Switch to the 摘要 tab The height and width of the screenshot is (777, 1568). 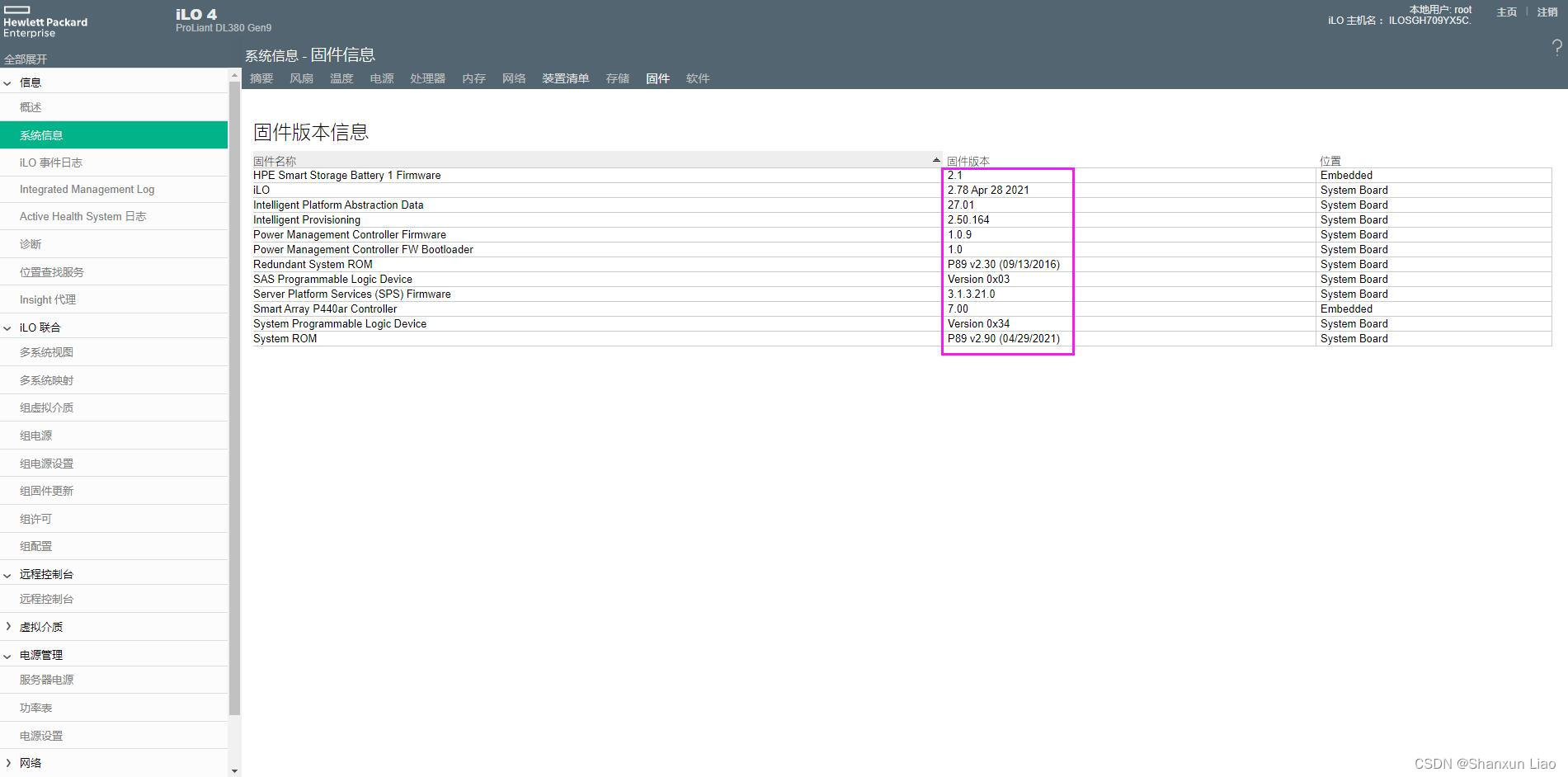point(261,78)
